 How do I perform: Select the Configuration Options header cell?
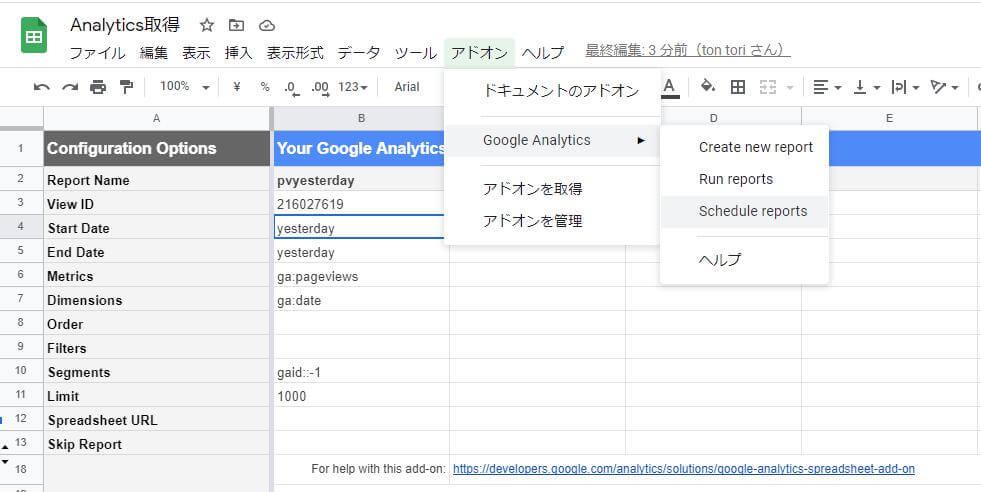point(156,148)
